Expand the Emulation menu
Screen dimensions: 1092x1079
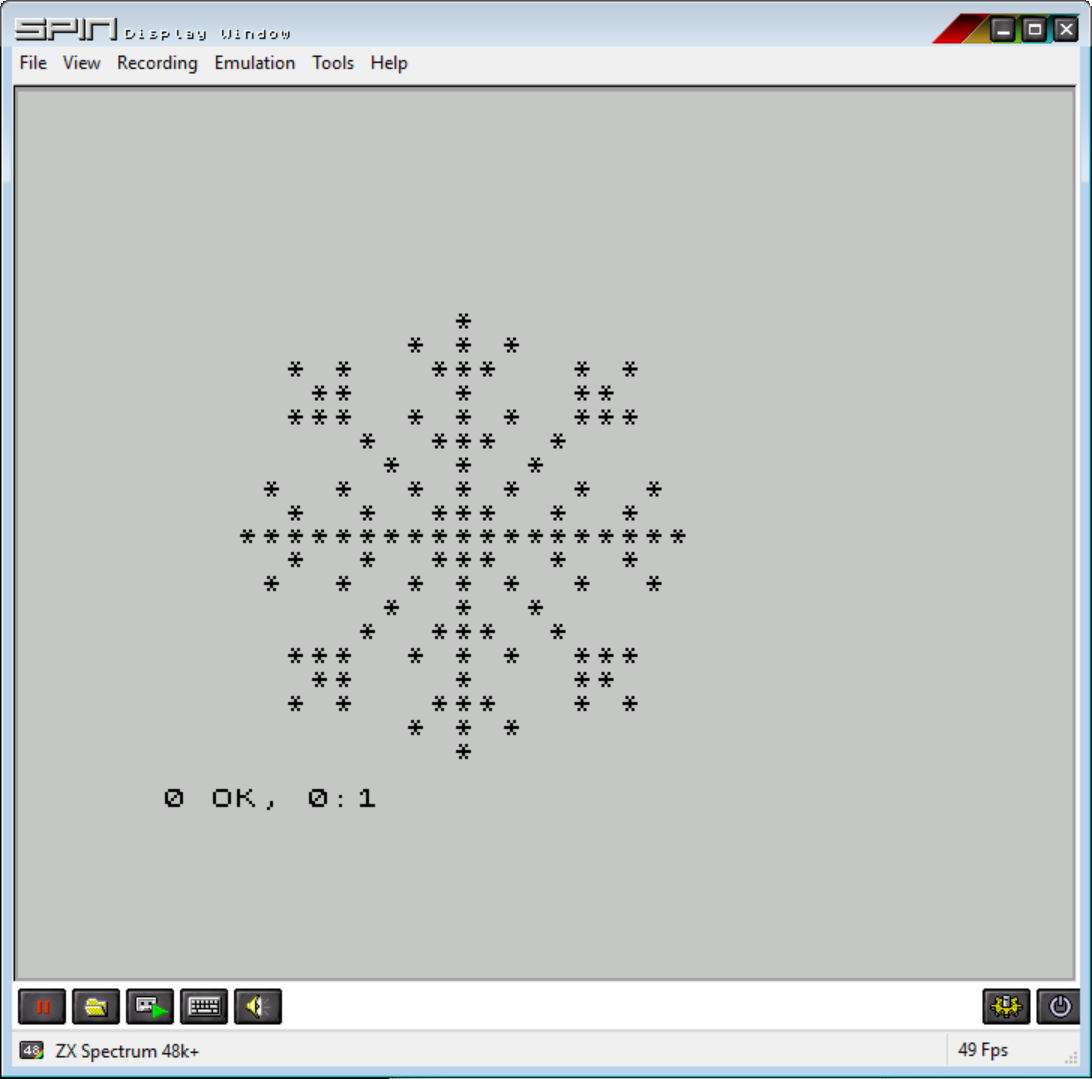pos(255,63)
